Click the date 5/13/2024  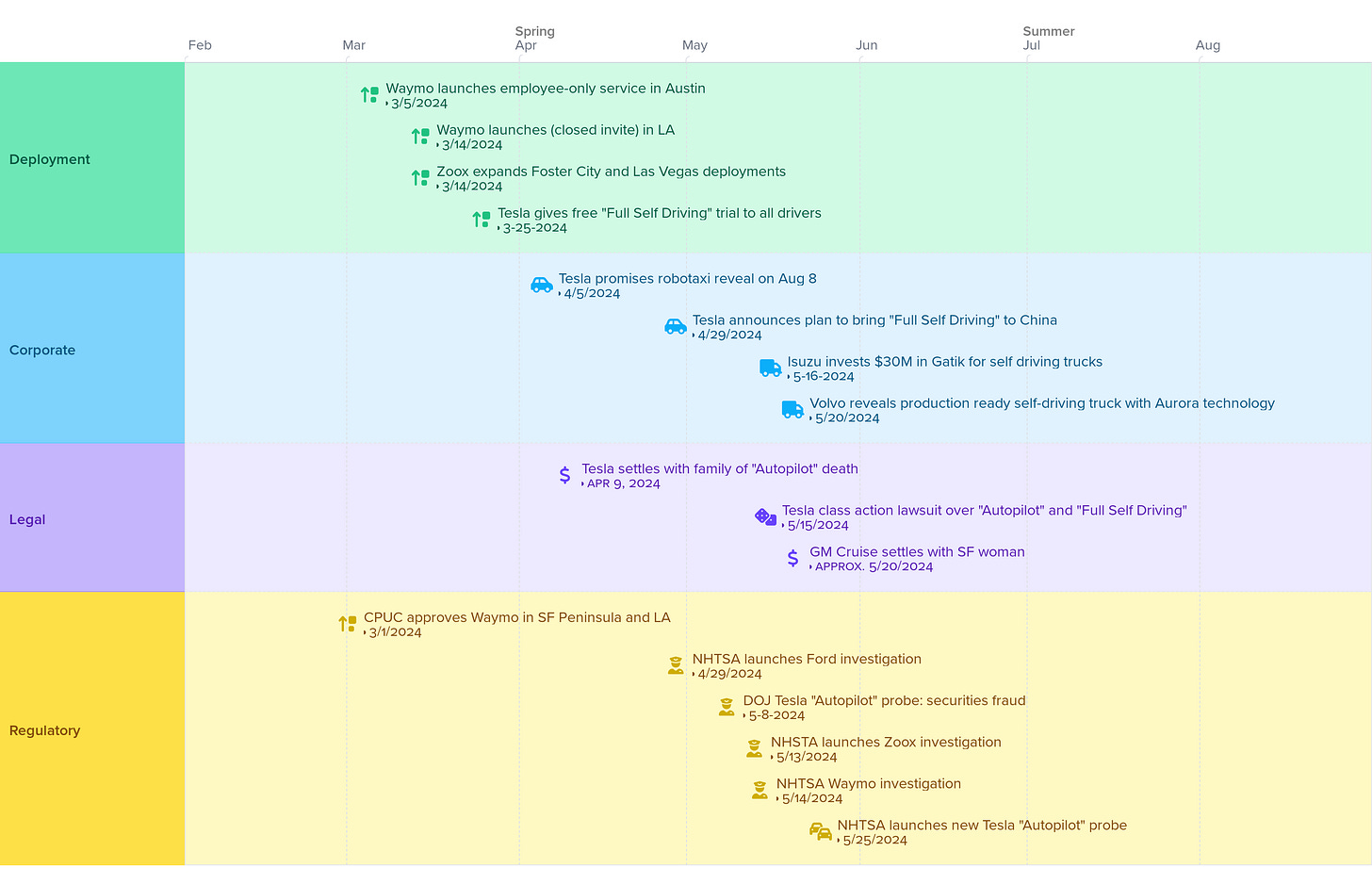point(807,757)
